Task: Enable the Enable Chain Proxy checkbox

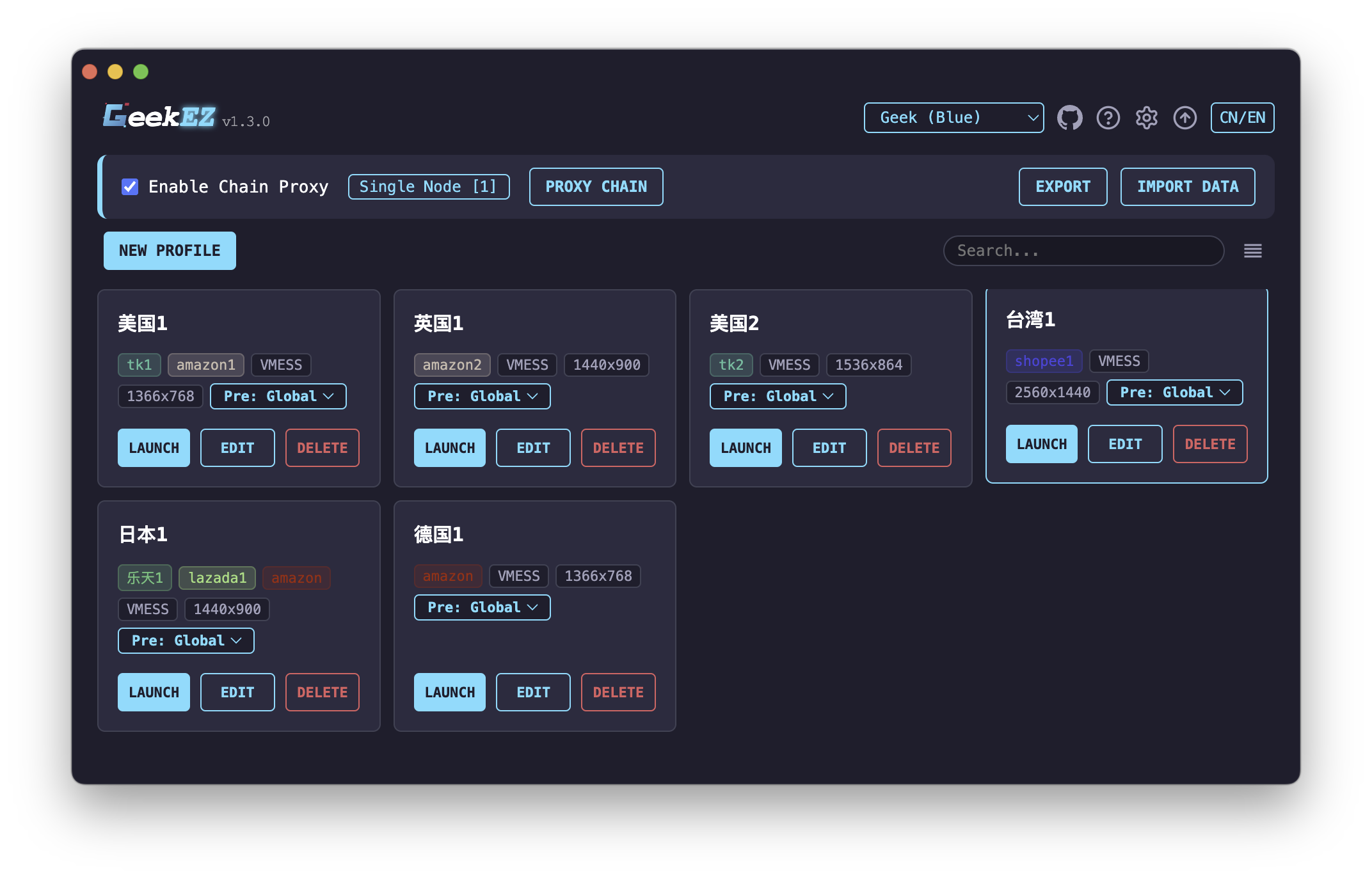Action: click(130, 187)
